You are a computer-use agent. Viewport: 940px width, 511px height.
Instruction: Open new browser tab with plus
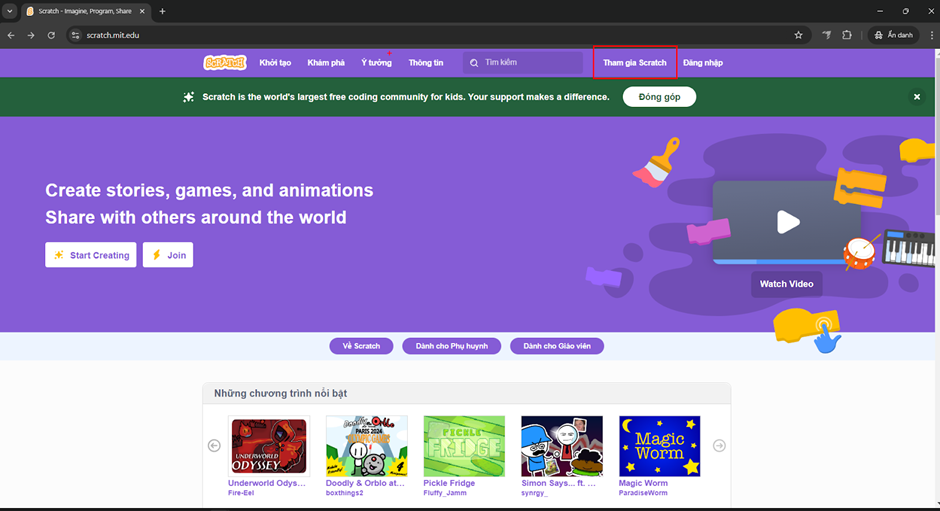pyautogui.click(x=162, y=11)
